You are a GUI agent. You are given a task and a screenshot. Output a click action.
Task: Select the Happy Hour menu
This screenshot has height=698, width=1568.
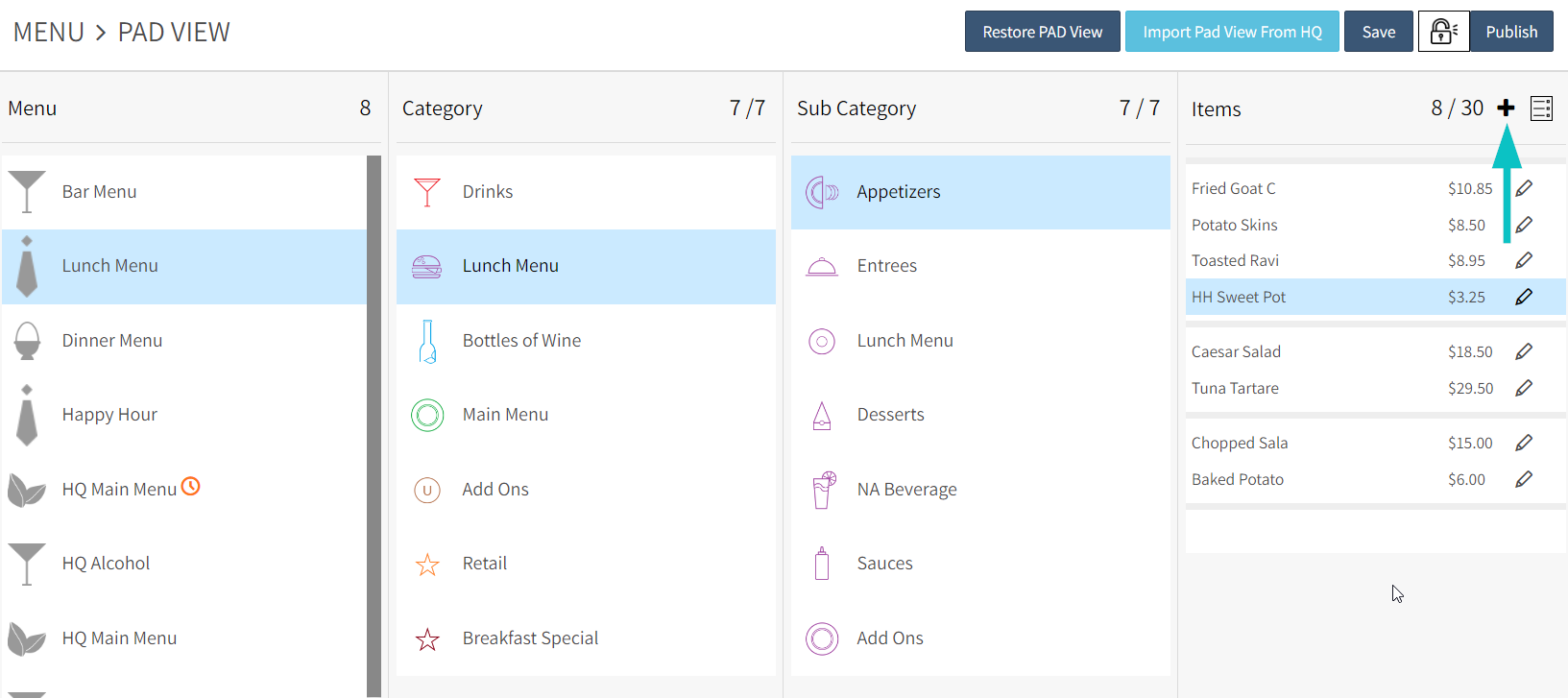coord(109,415)
